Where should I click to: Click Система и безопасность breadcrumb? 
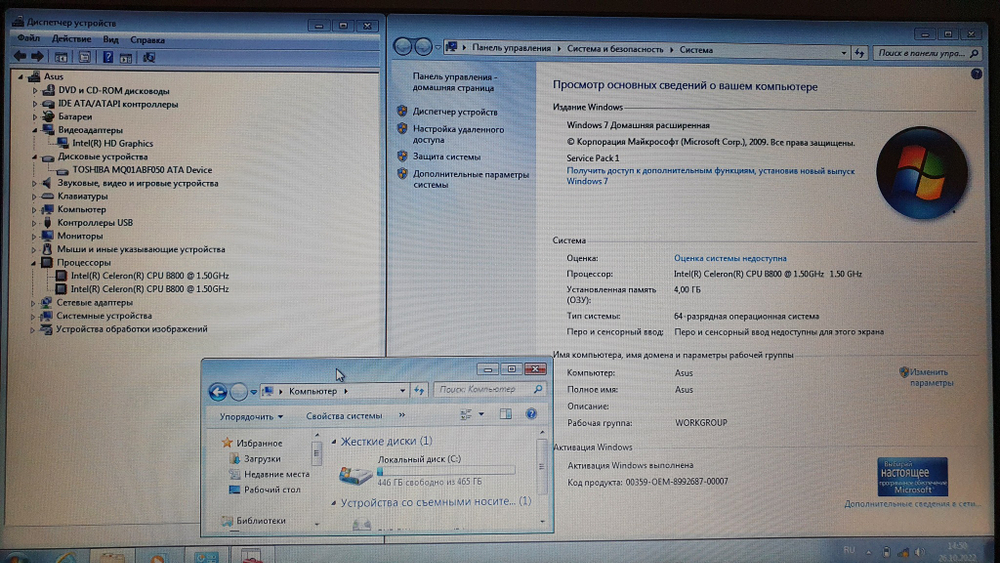pos(615,49)
